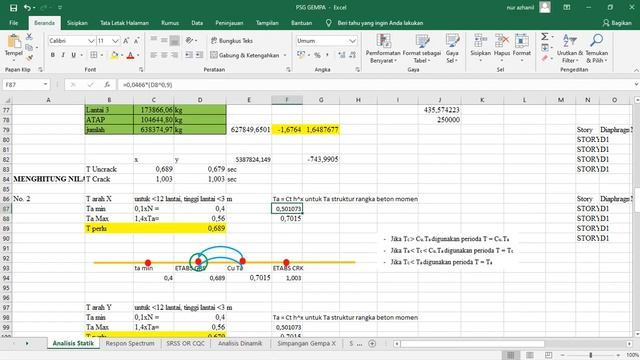Apply the red font color
The width and height of the screenshot is (640, 360).
[x=131, y=55]
